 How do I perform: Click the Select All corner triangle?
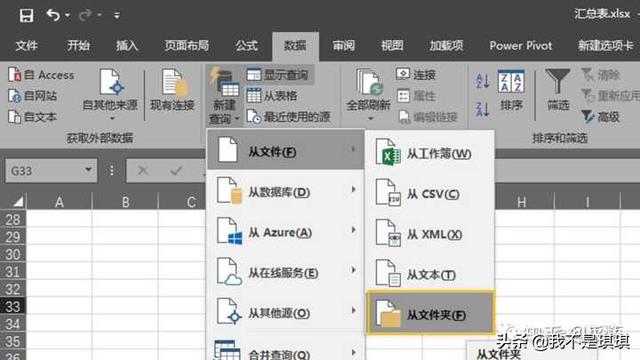(18, 201)
